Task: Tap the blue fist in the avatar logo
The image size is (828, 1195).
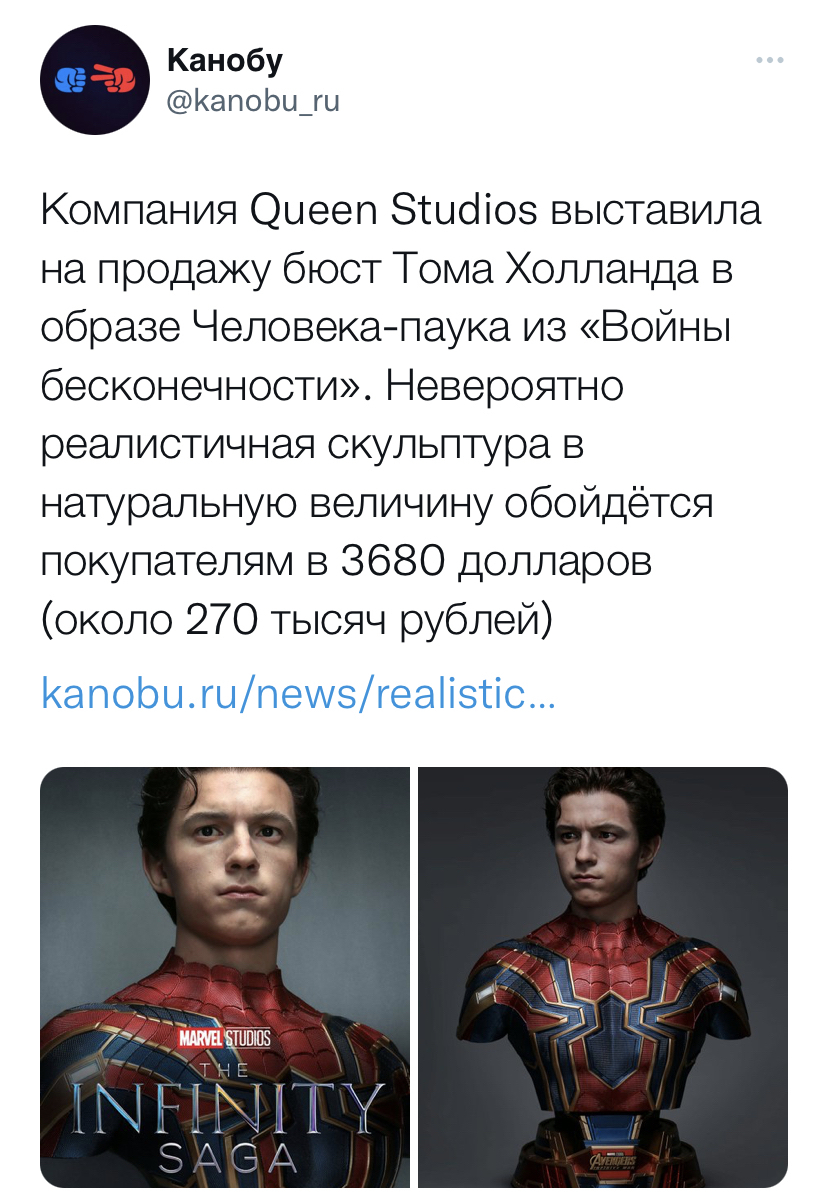Action: 73,79
